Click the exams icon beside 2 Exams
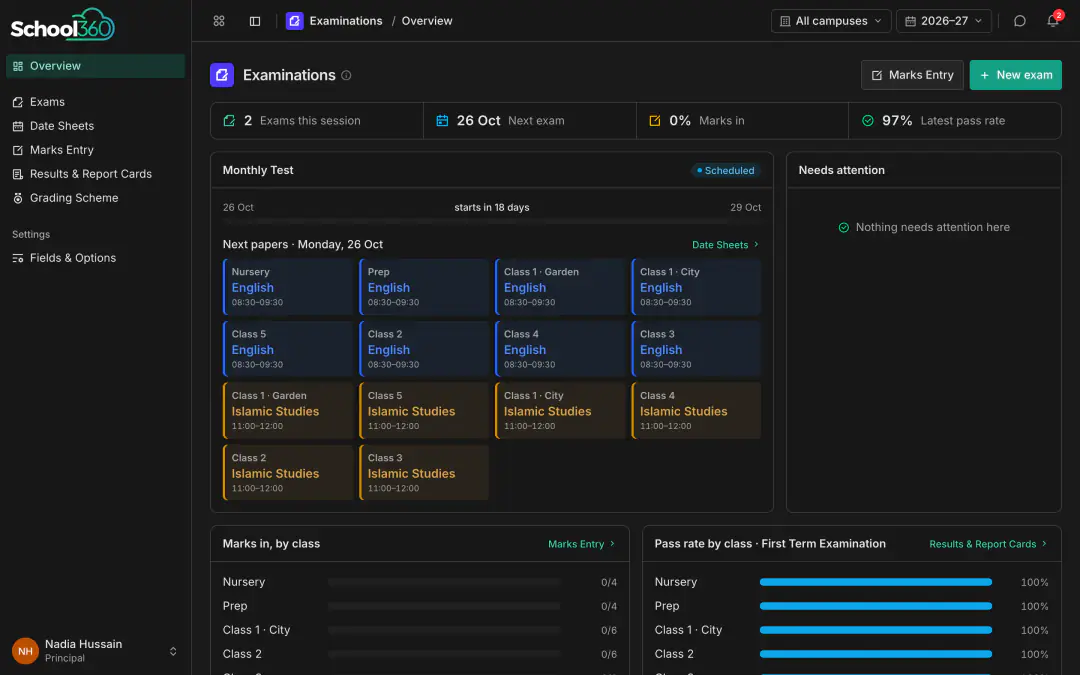1080x675 pixels. point(229,121)
